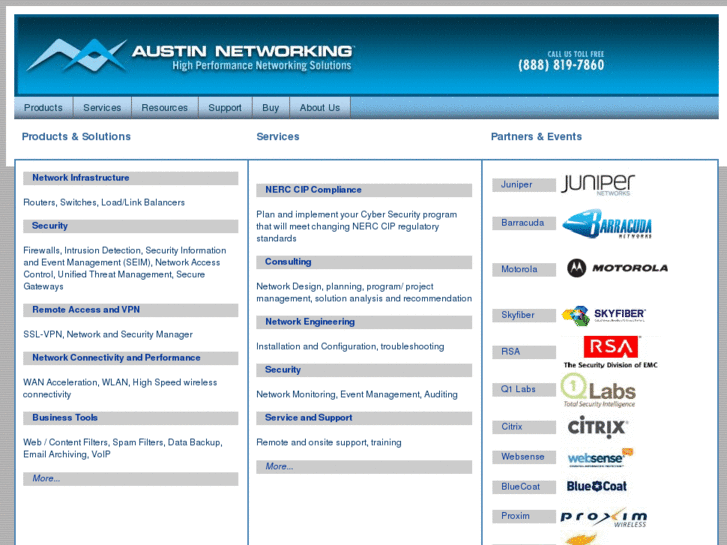Click the Partners & Events heading

[x=536, y=137]
